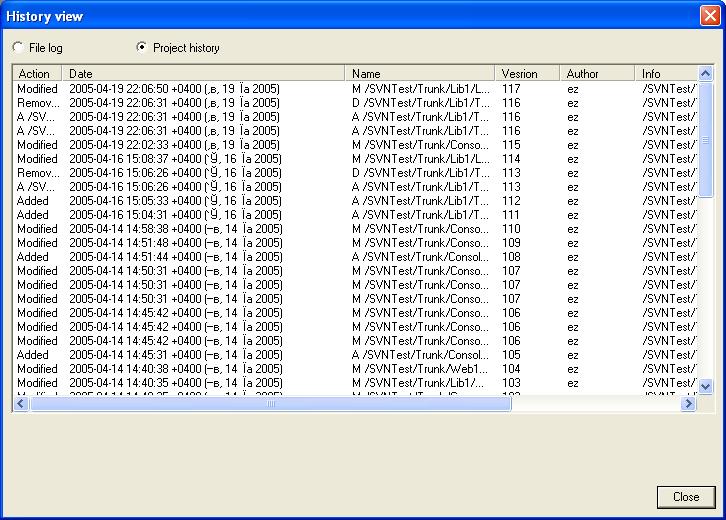
Task: Click the horizontal scrollbar left arrow
Action: [20, 404]
